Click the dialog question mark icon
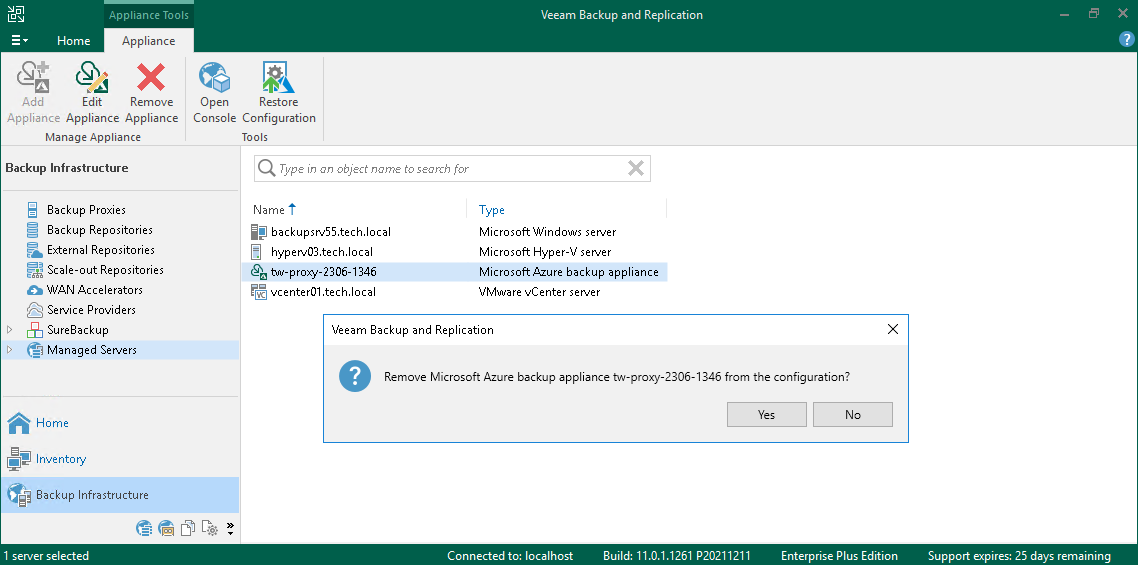 [355, 377]
